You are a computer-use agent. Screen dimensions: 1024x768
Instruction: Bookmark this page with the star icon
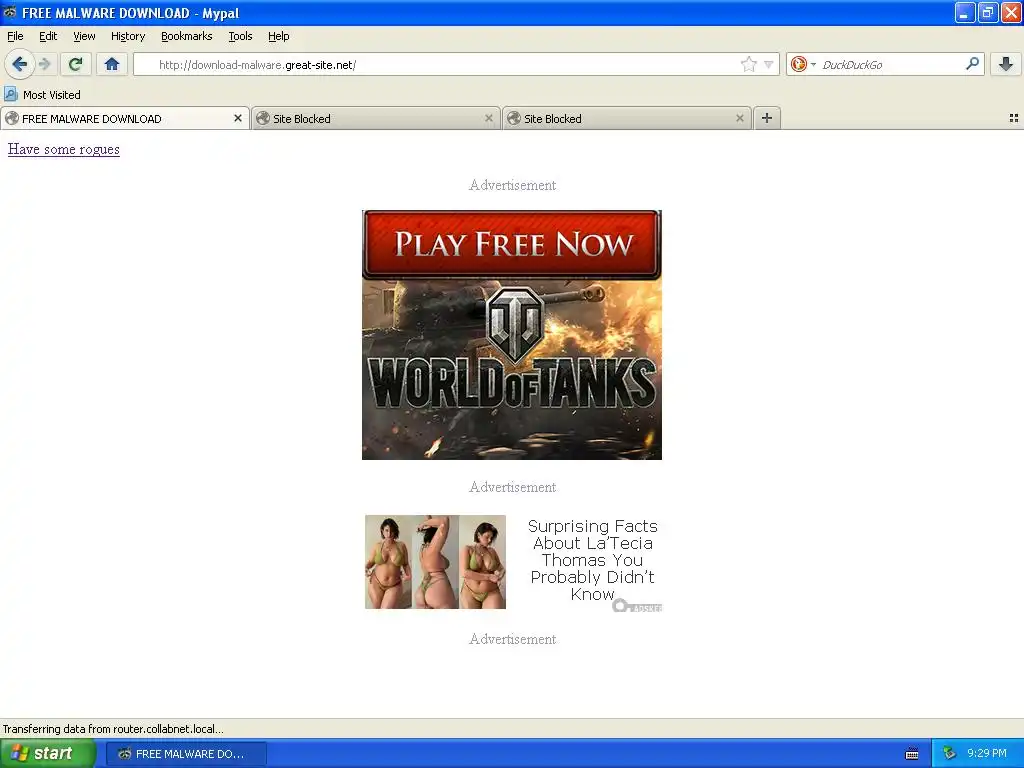[748, 64]
